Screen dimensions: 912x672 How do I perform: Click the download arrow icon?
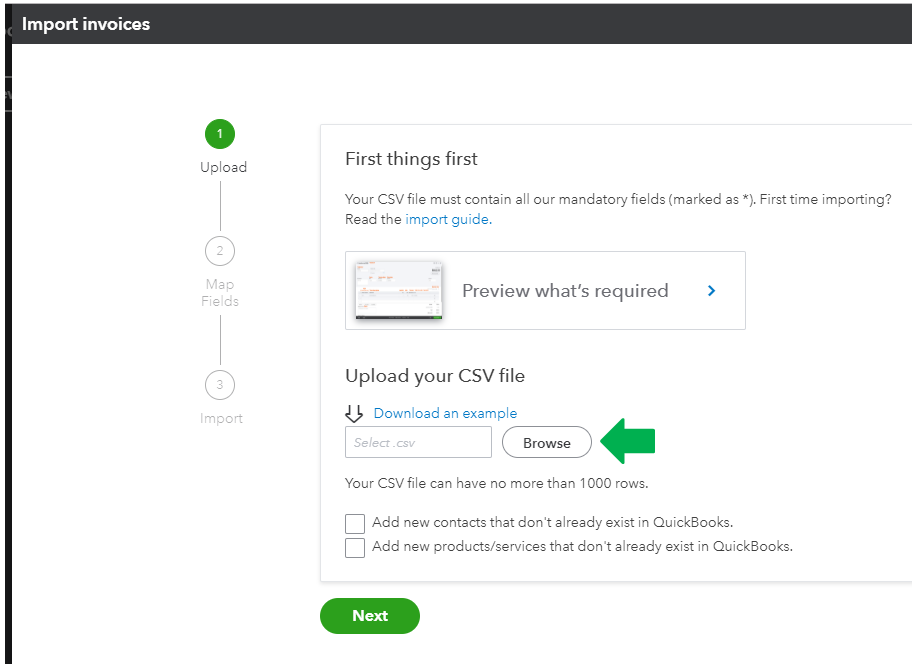tap(354, 414)
